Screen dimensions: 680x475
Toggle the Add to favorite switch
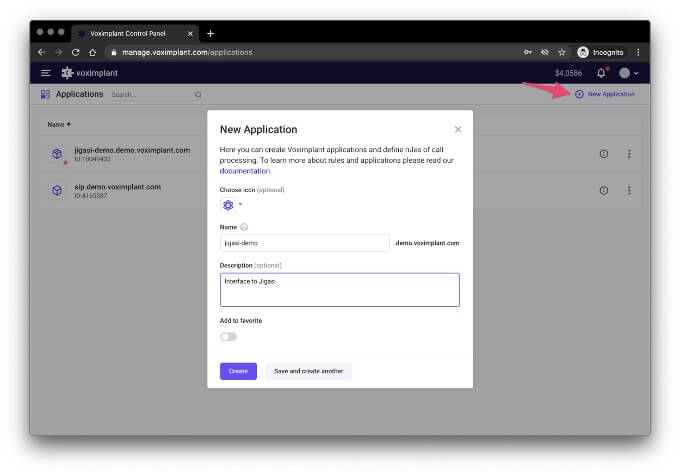(228, 337)
